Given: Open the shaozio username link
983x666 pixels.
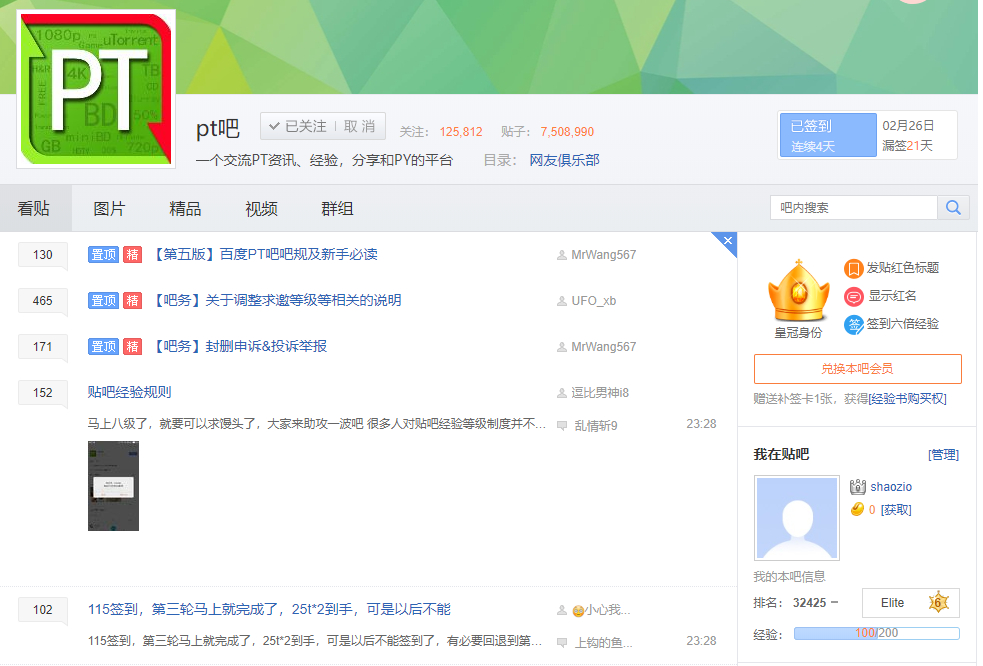Looking at the screenshot, I should pos(891,487).
